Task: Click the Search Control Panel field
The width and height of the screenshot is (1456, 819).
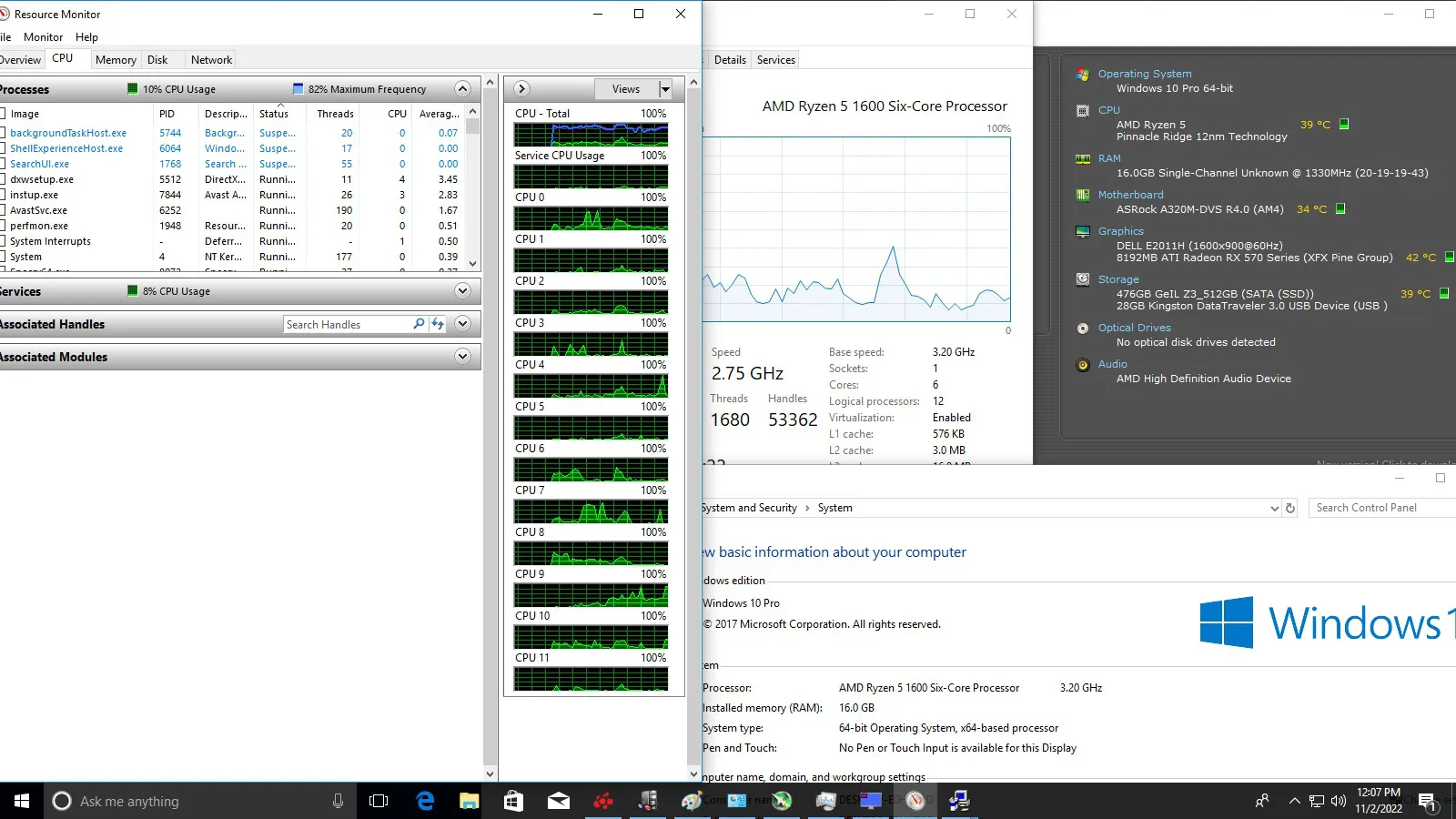Action: 1382,508
